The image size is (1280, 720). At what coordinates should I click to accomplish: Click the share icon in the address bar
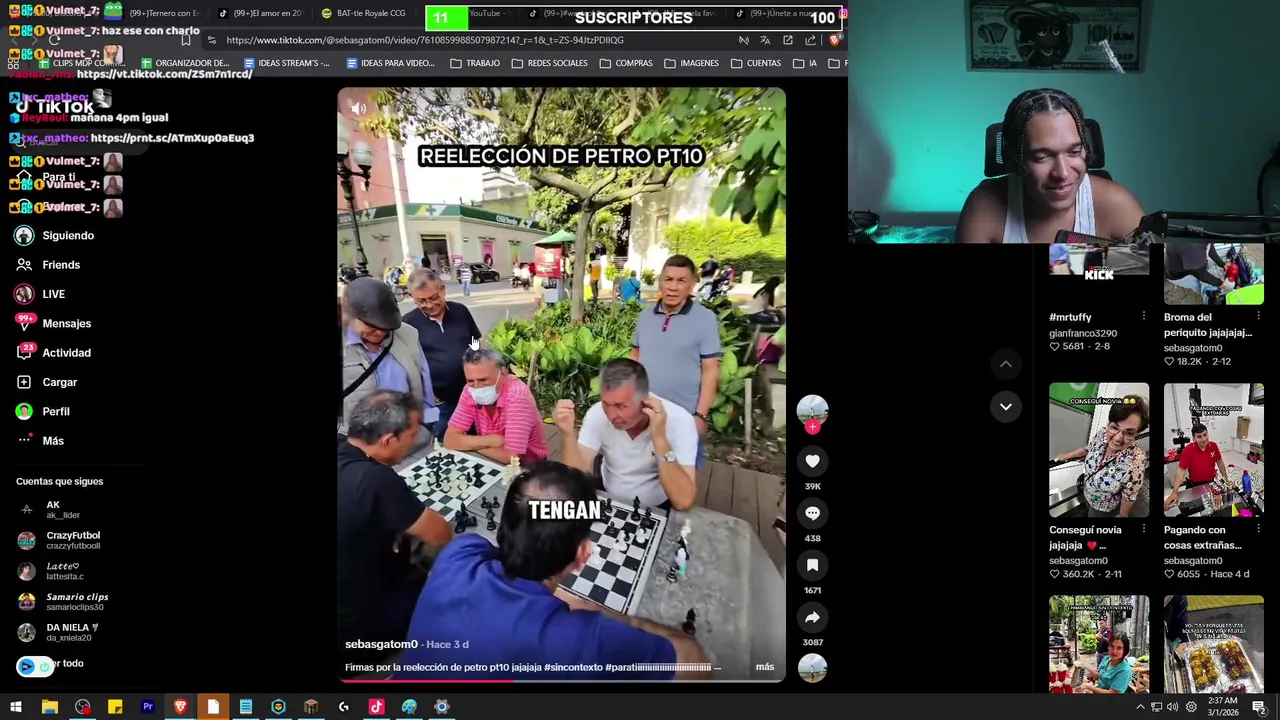pos(810,40)
